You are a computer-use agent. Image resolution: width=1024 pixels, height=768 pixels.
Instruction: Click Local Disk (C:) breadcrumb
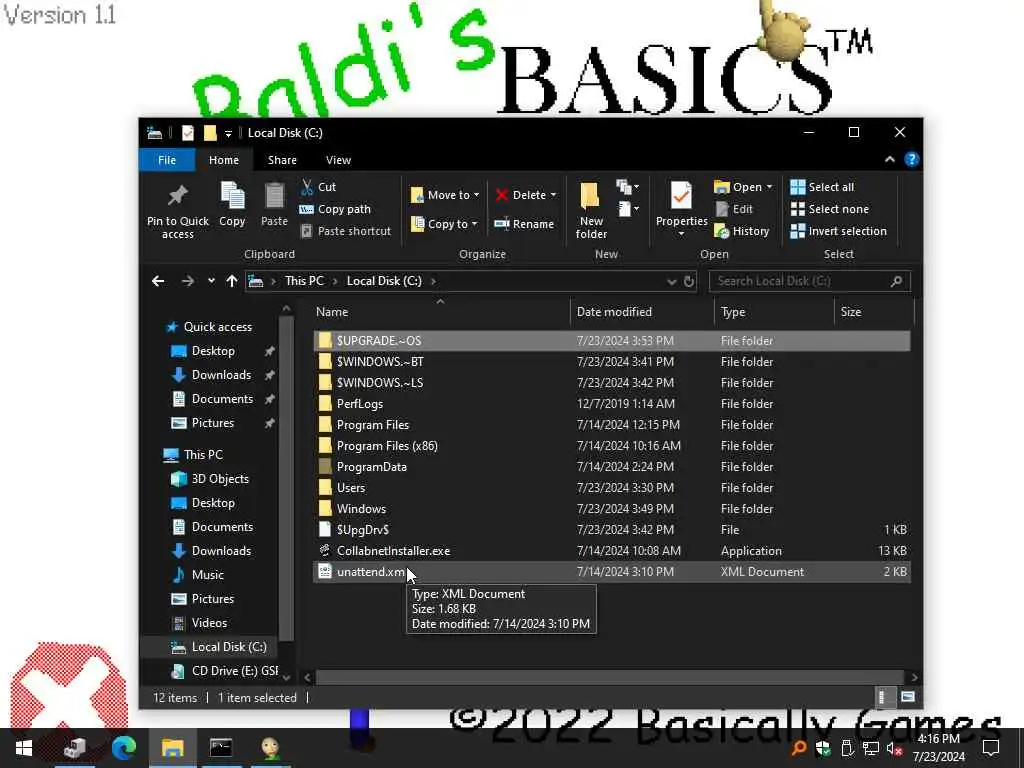pos(384,281)
